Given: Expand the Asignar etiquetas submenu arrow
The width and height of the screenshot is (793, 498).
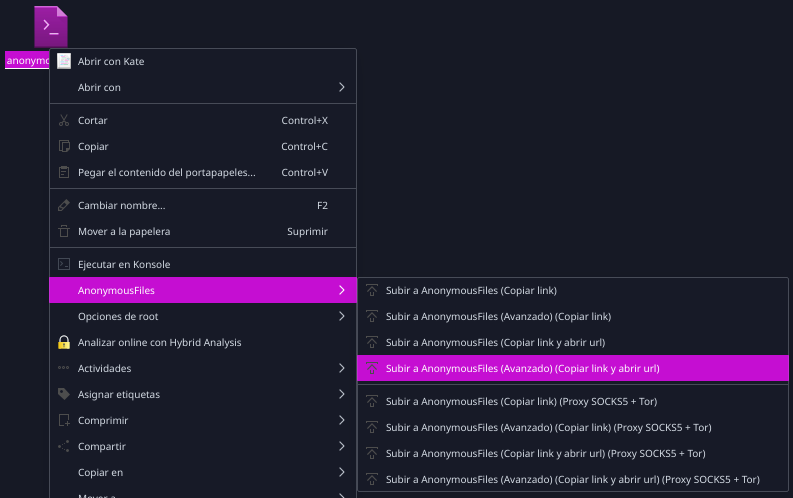Looking at the screenshot, I should click(342, 394).
